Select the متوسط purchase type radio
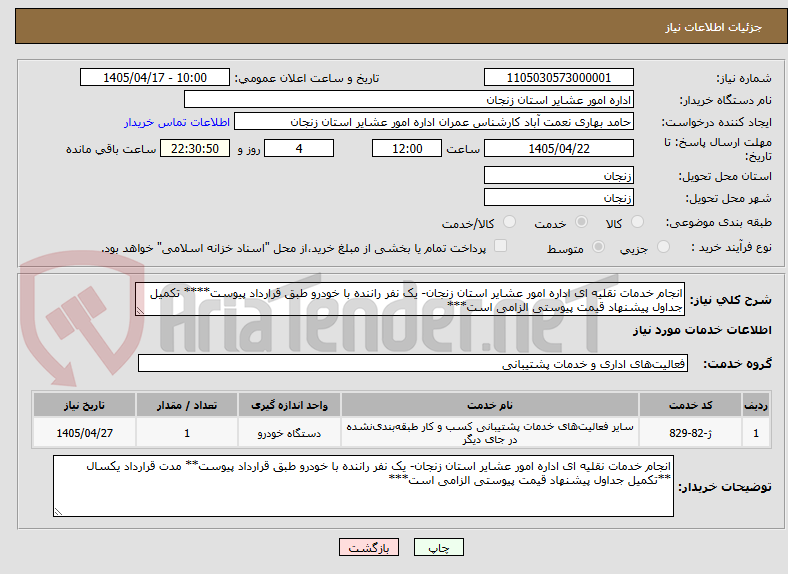This screenshot has width=788, height=574. pos(598,246)
